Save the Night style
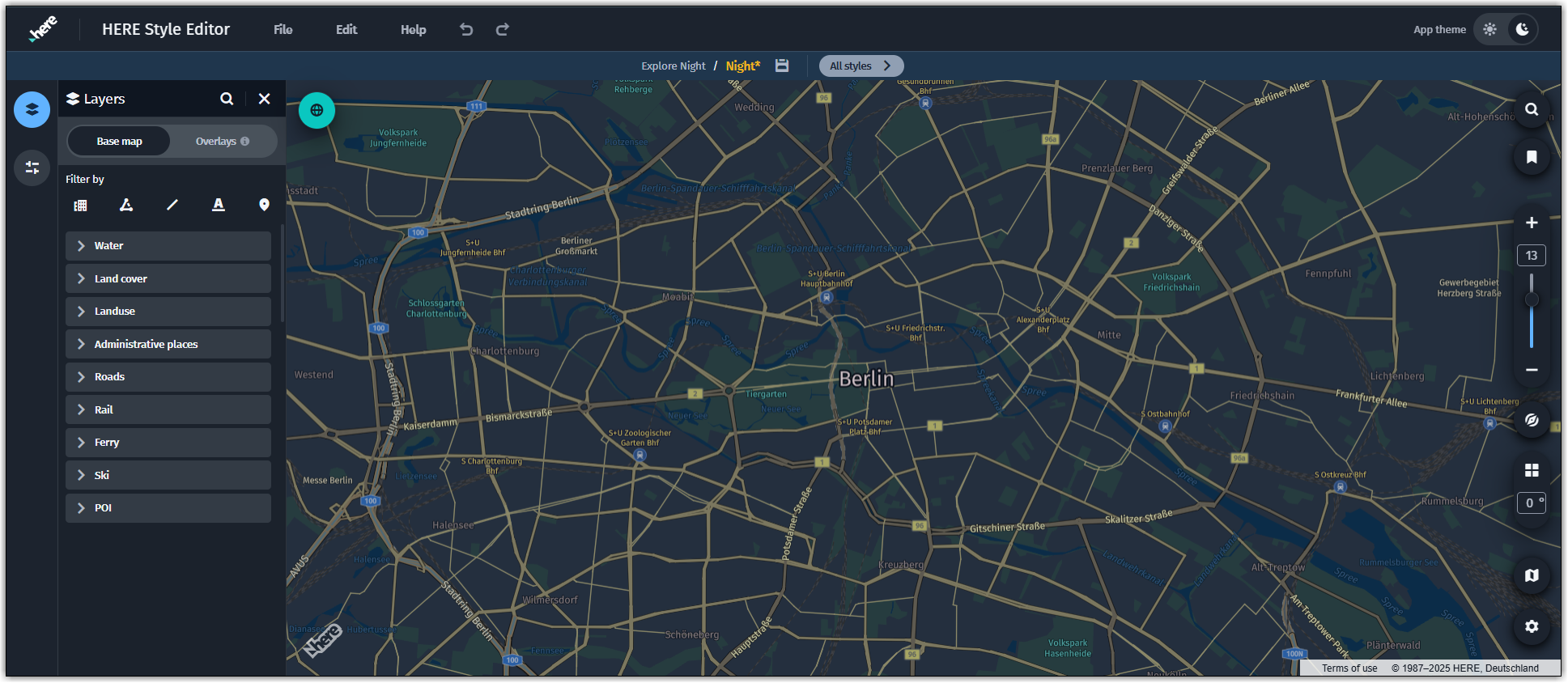Image resolution: width=1568 pixels, height=683 pixels. coord(782,66)
